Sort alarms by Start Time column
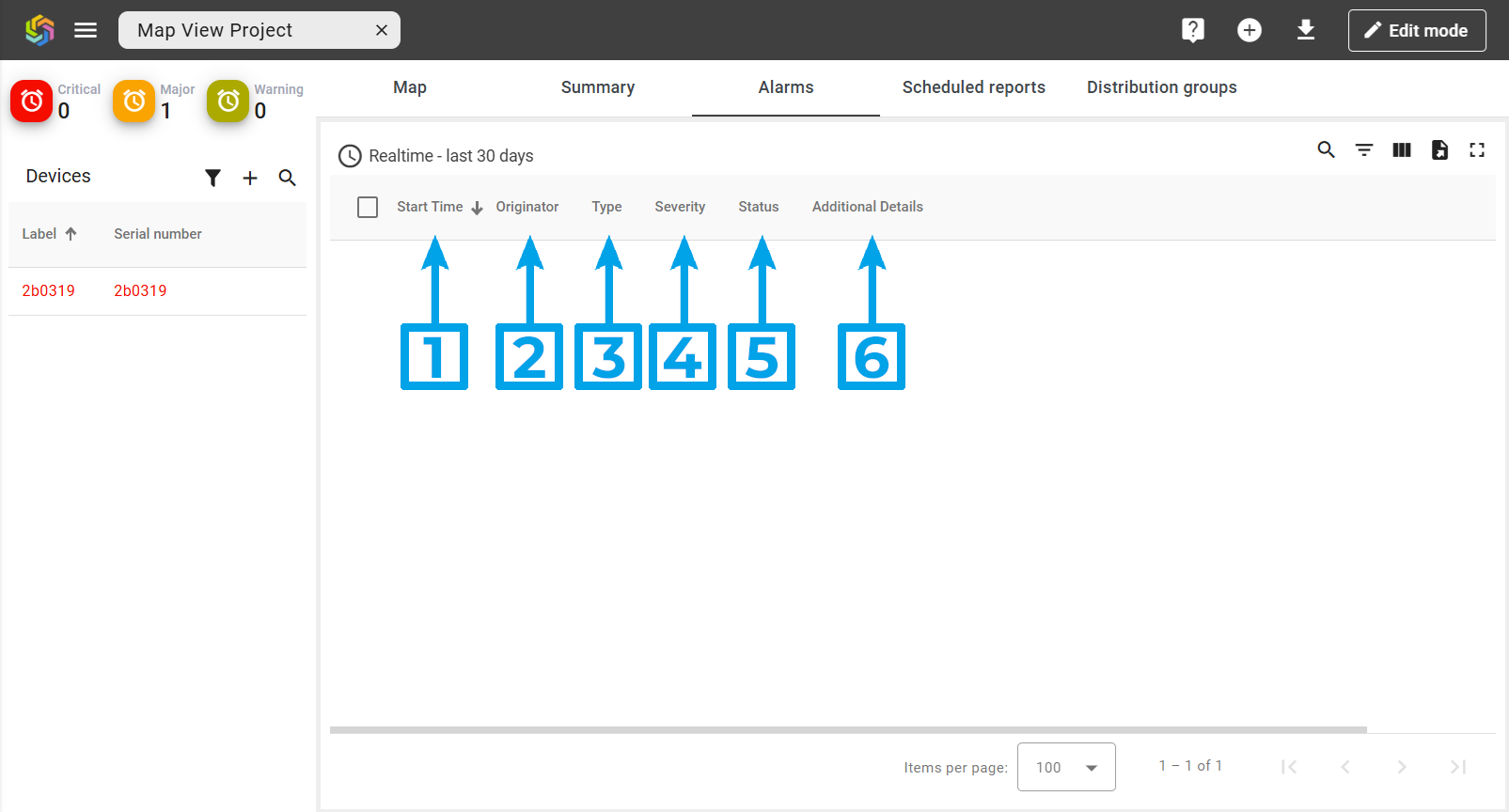 [x=430, y=207]
